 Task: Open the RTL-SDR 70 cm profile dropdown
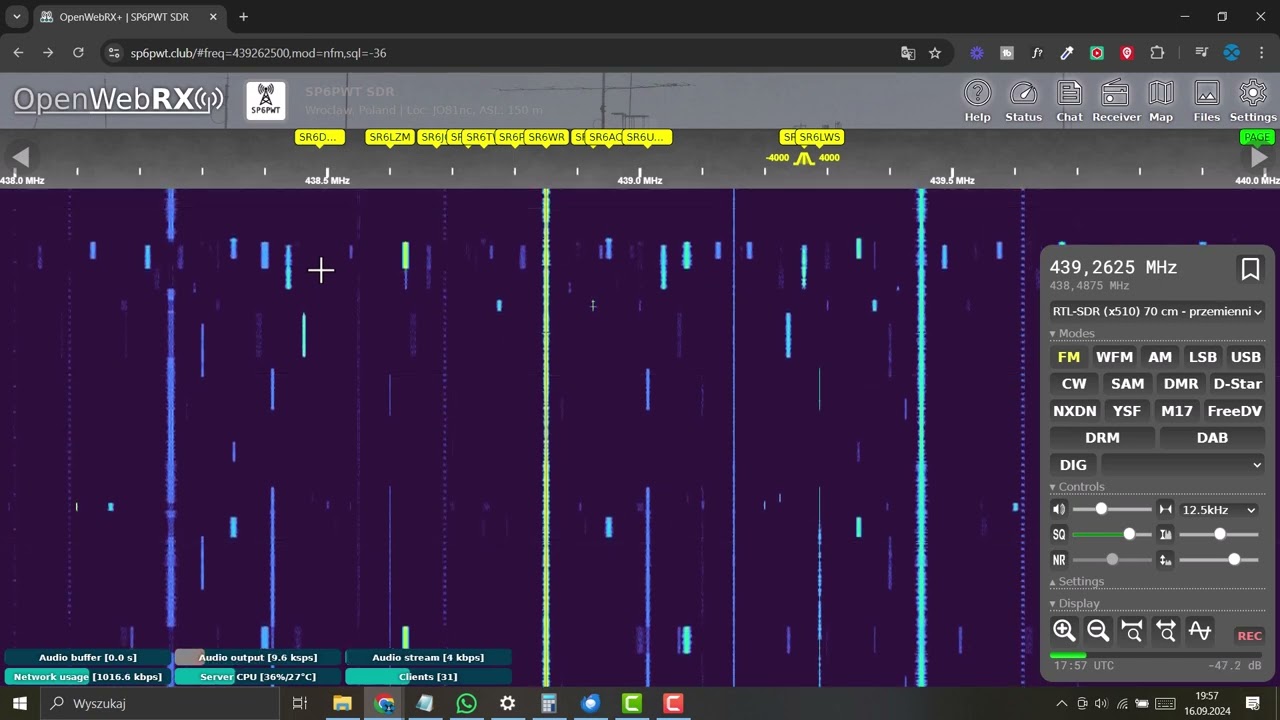[x=1157, y=311]
